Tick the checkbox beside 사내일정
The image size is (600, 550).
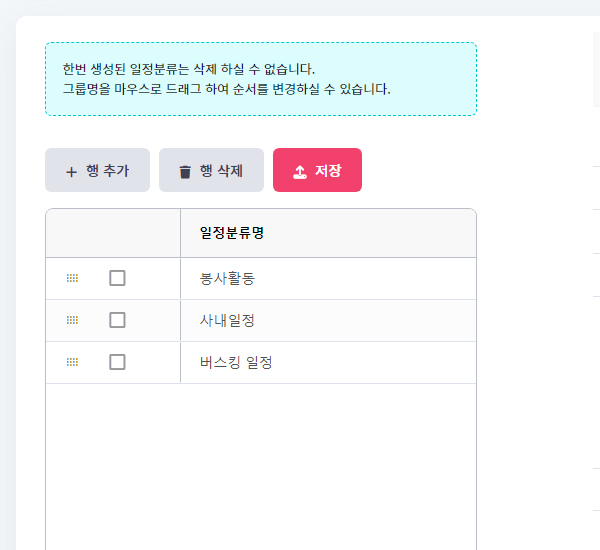(117, 320)
